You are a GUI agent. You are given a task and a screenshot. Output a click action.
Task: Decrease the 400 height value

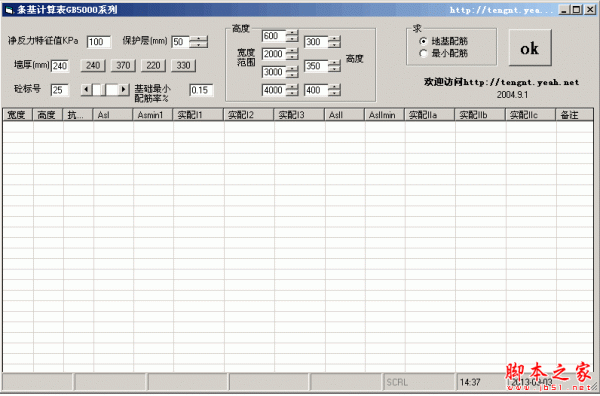click(x=334, y=93)
